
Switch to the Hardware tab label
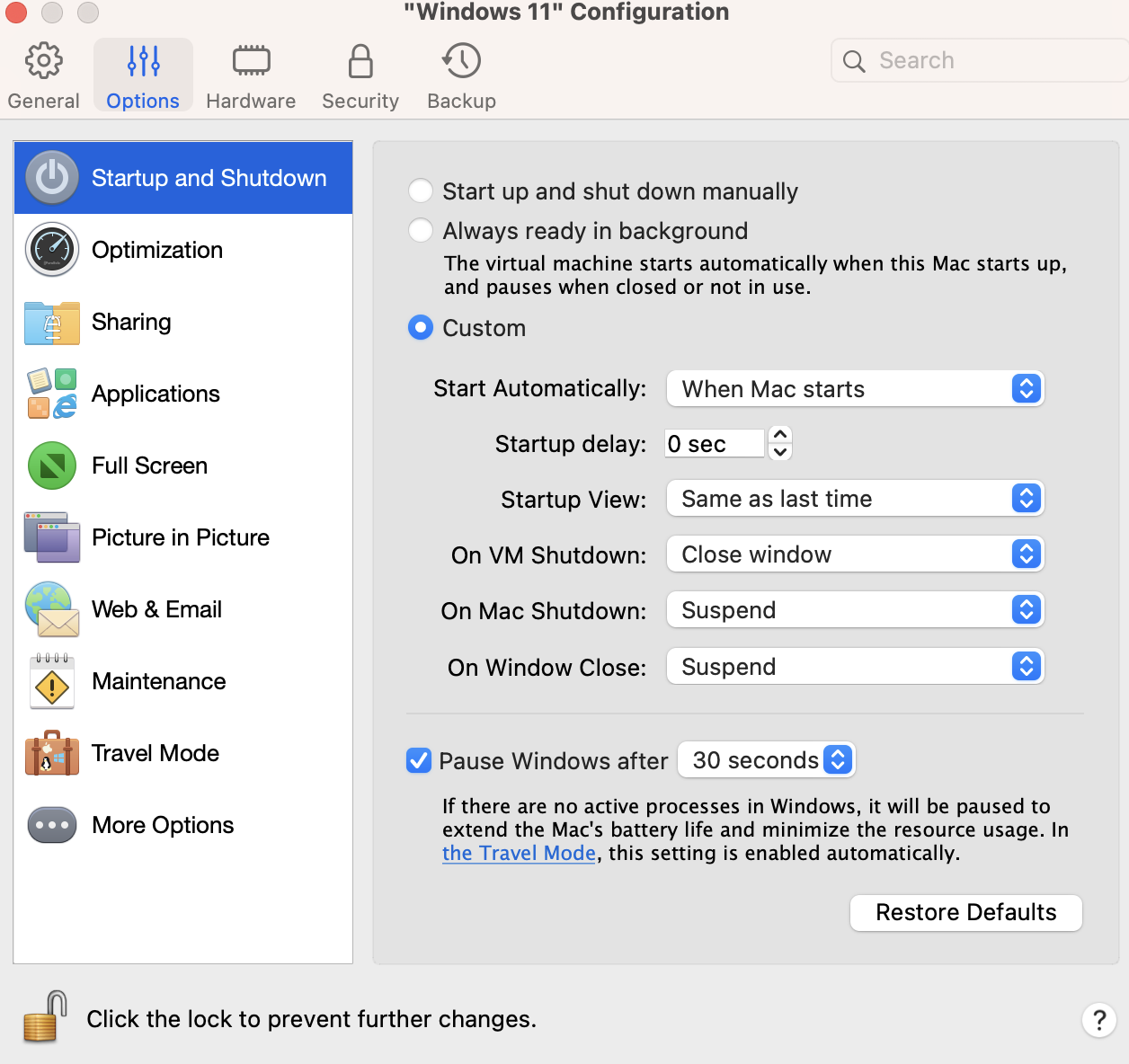251,101
